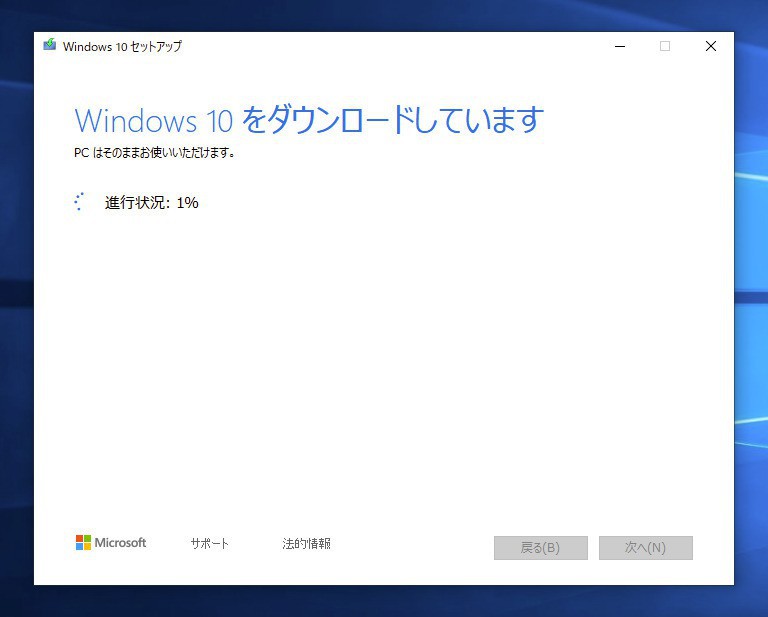Screen dimensions: 768x617
Task: Click the disabled maximize button
Action: [665, 46]
